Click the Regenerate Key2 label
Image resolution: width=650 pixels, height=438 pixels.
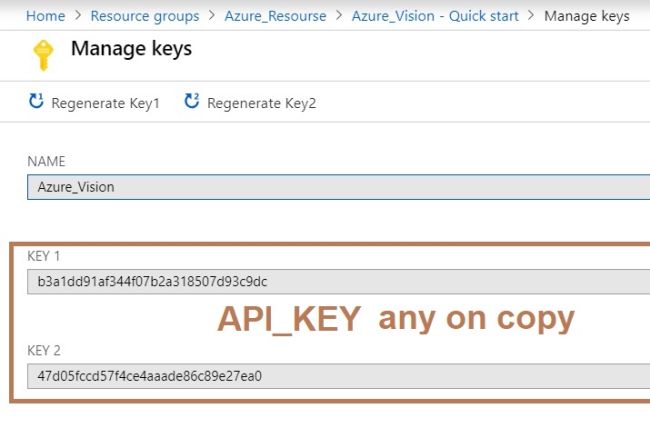pos(262,103)
